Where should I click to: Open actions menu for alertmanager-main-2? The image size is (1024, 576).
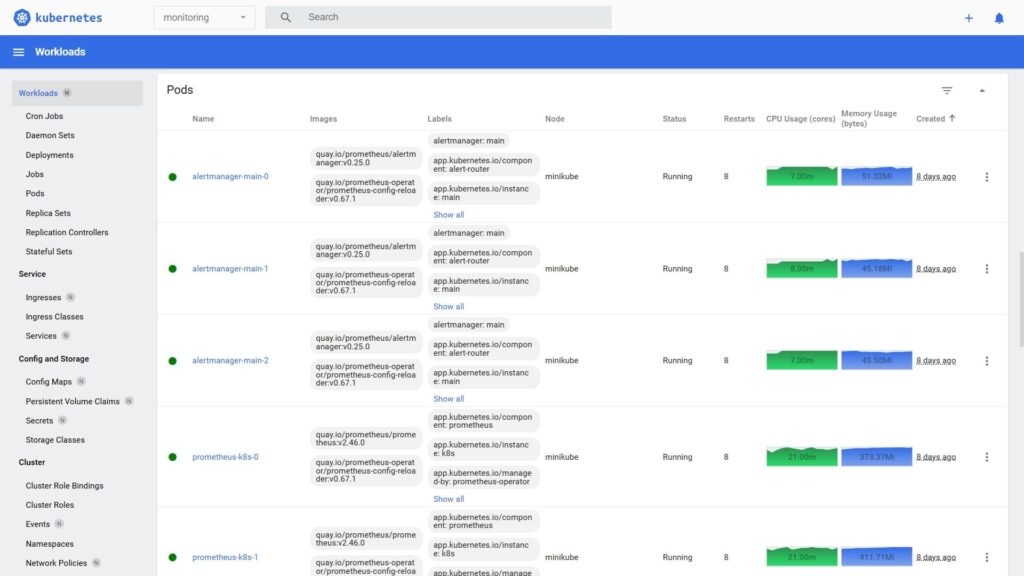coord(986,360)
